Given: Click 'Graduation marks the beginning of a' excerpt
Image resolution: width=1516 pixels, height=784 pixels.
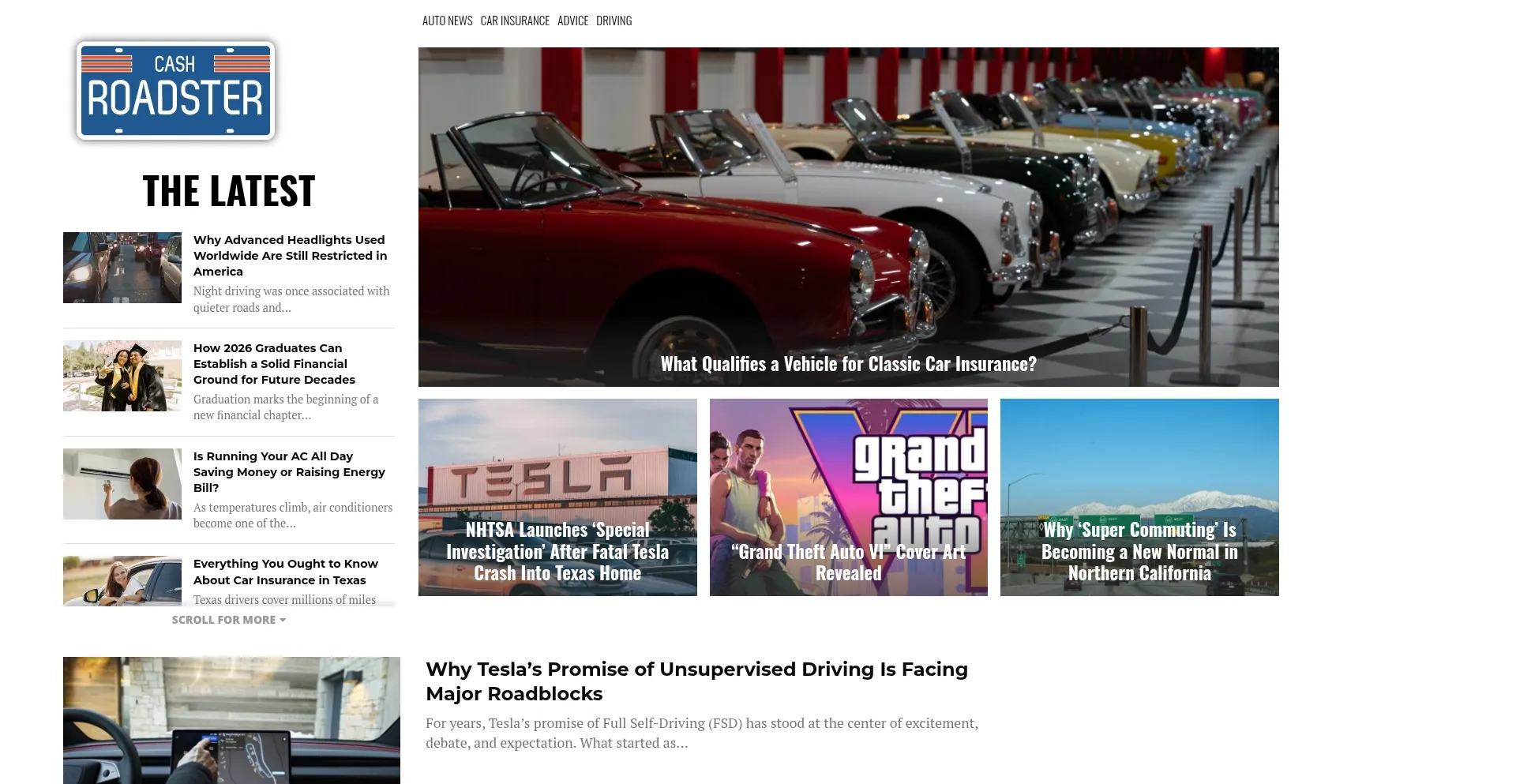Looking at the screenshot, I should click(x=286, y=407).
